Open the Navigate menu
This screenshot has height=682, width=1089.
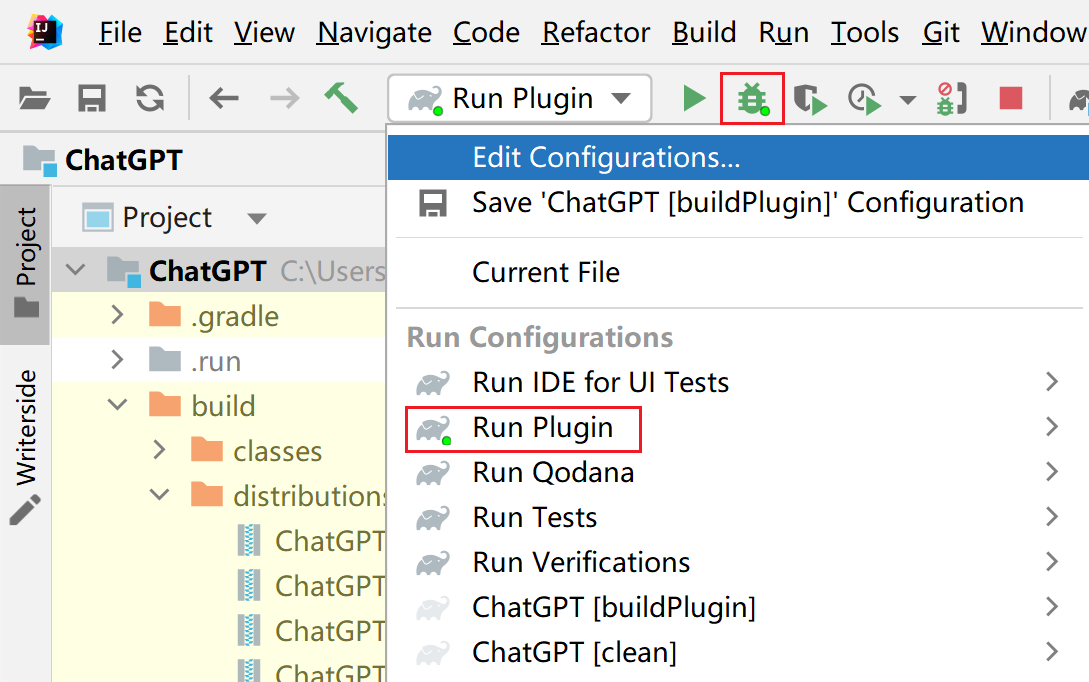click(374, 33)
